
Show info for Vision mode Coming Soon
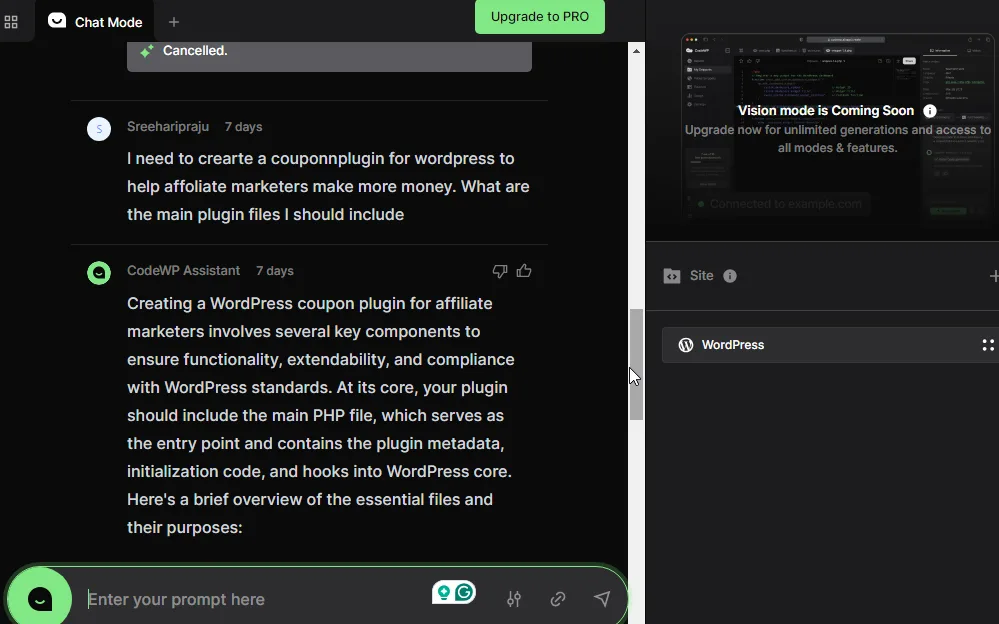(x=930, y=111)
